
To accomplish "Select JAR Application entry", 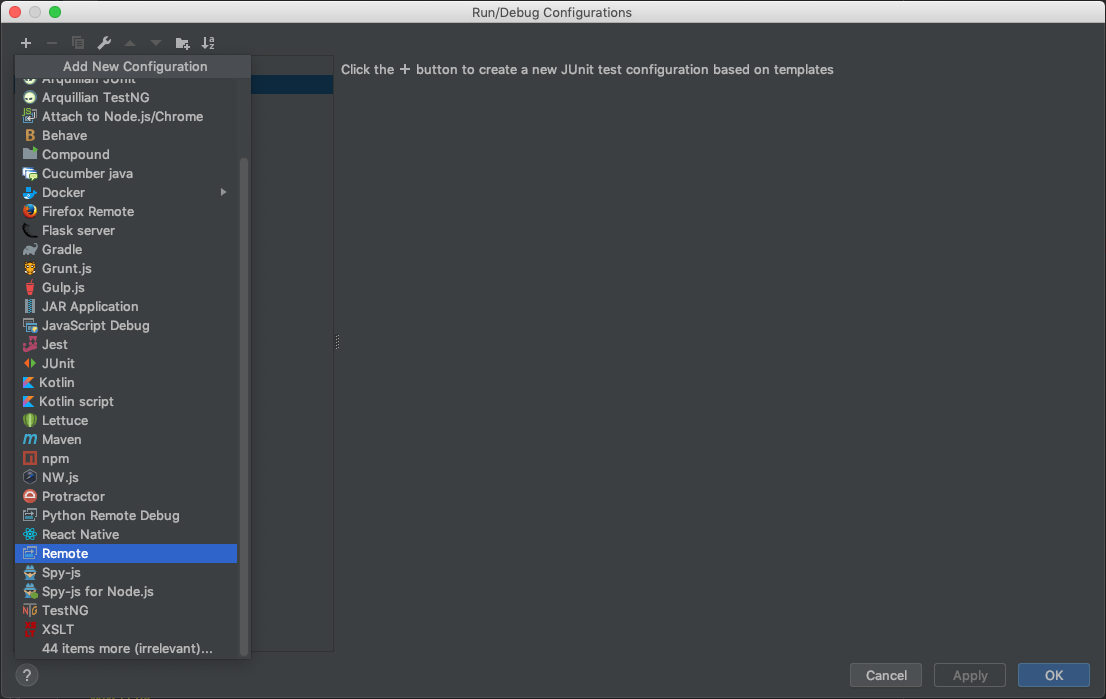I will [126, 307].
